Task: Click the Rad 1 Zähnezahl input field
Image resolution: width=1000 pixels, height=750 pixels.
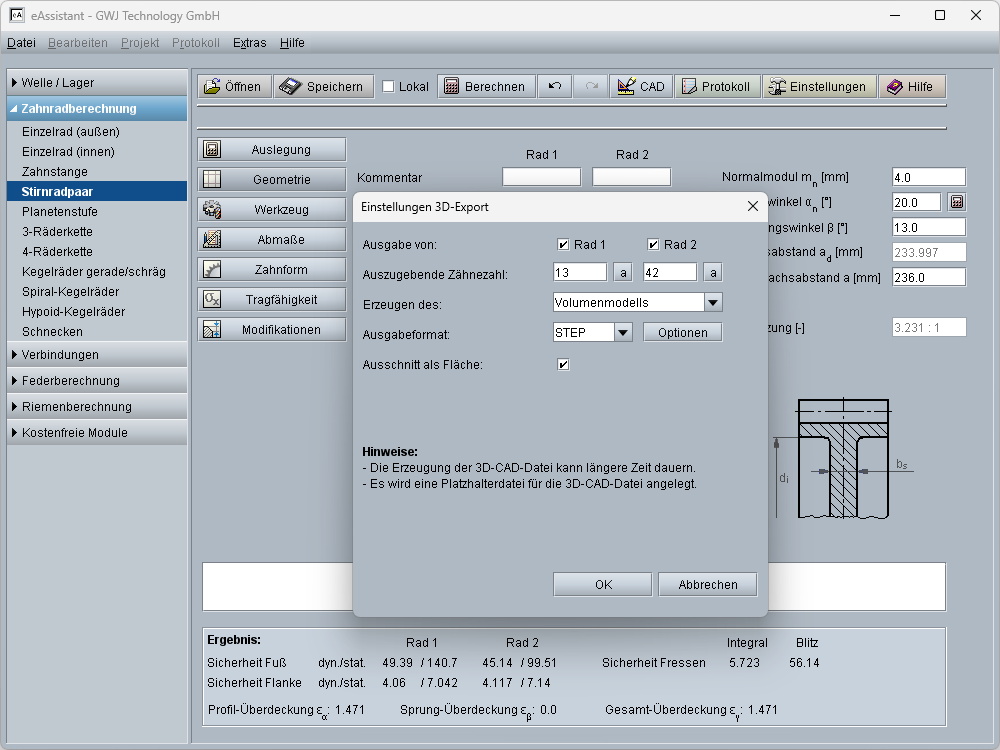Action: (579, 272)
